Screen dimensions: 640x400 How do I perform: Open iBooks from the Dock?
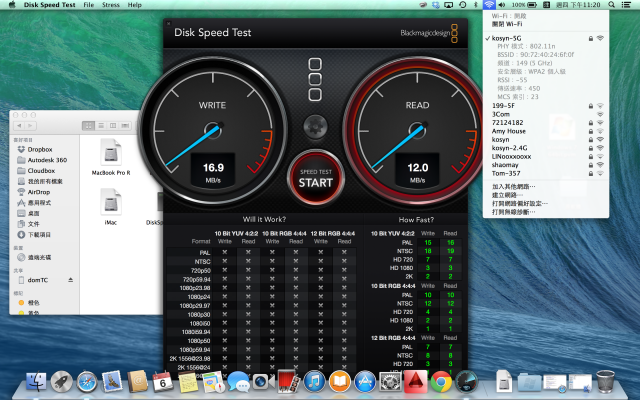coord(340,382)
